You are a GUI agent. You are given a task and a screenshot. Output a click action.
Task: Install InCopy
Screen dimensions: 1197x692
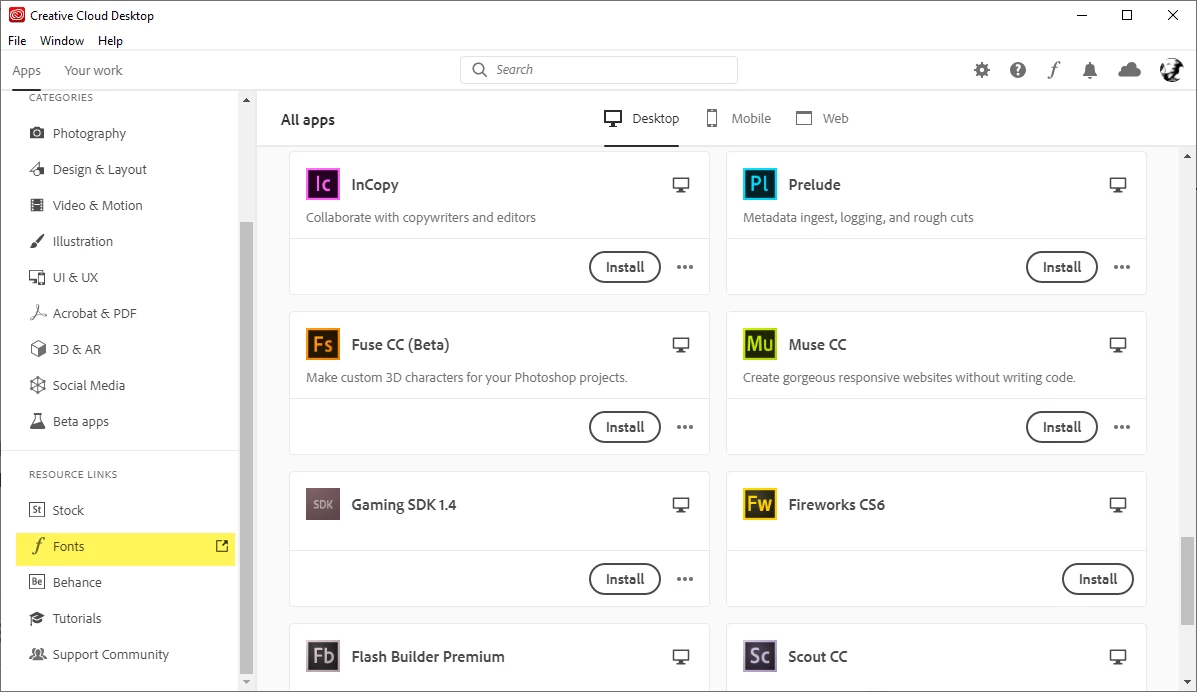pos(624,267)
